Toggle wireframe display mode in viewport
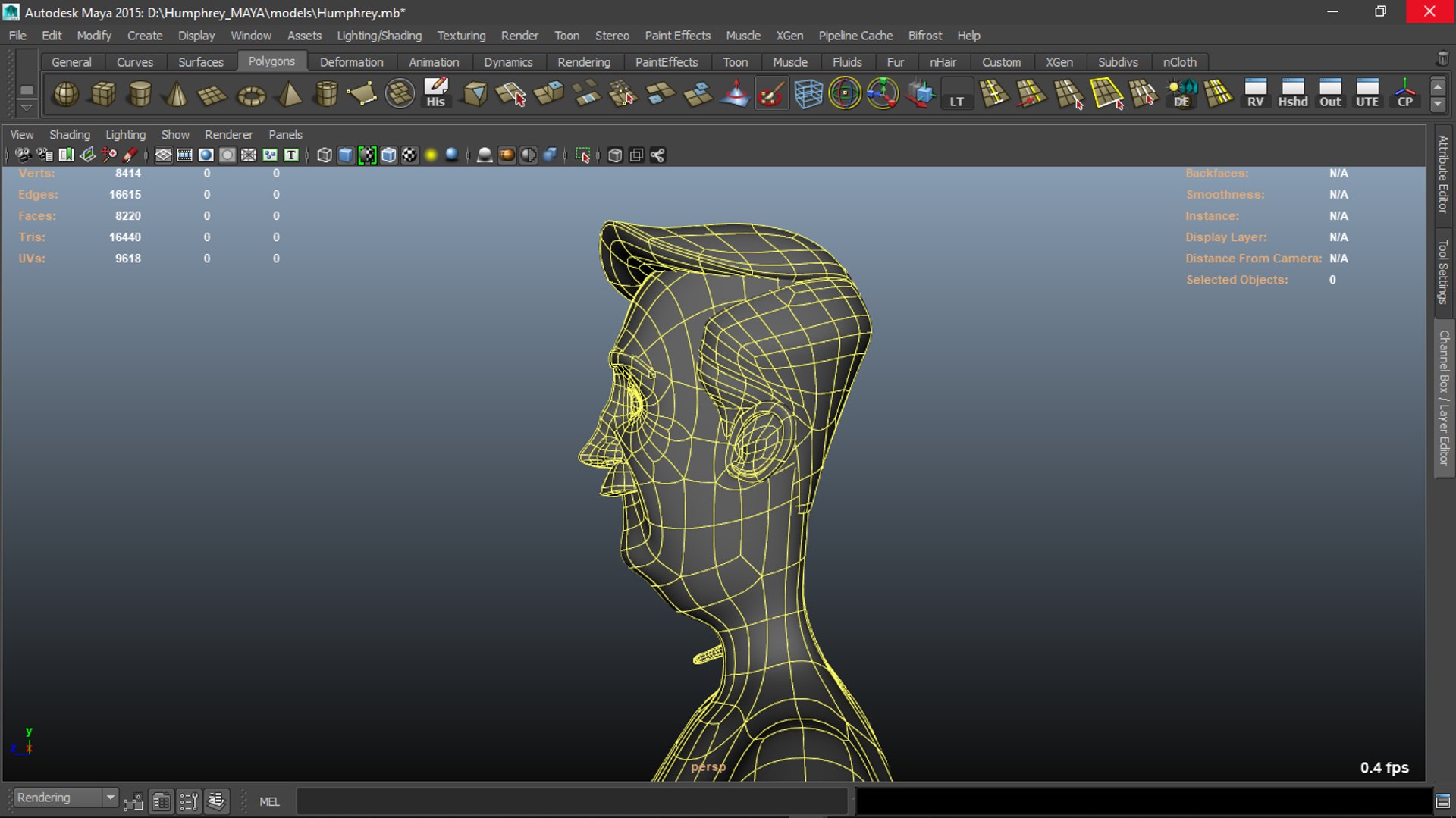The height and width of the screenshot is (818, 1456). 325,155
